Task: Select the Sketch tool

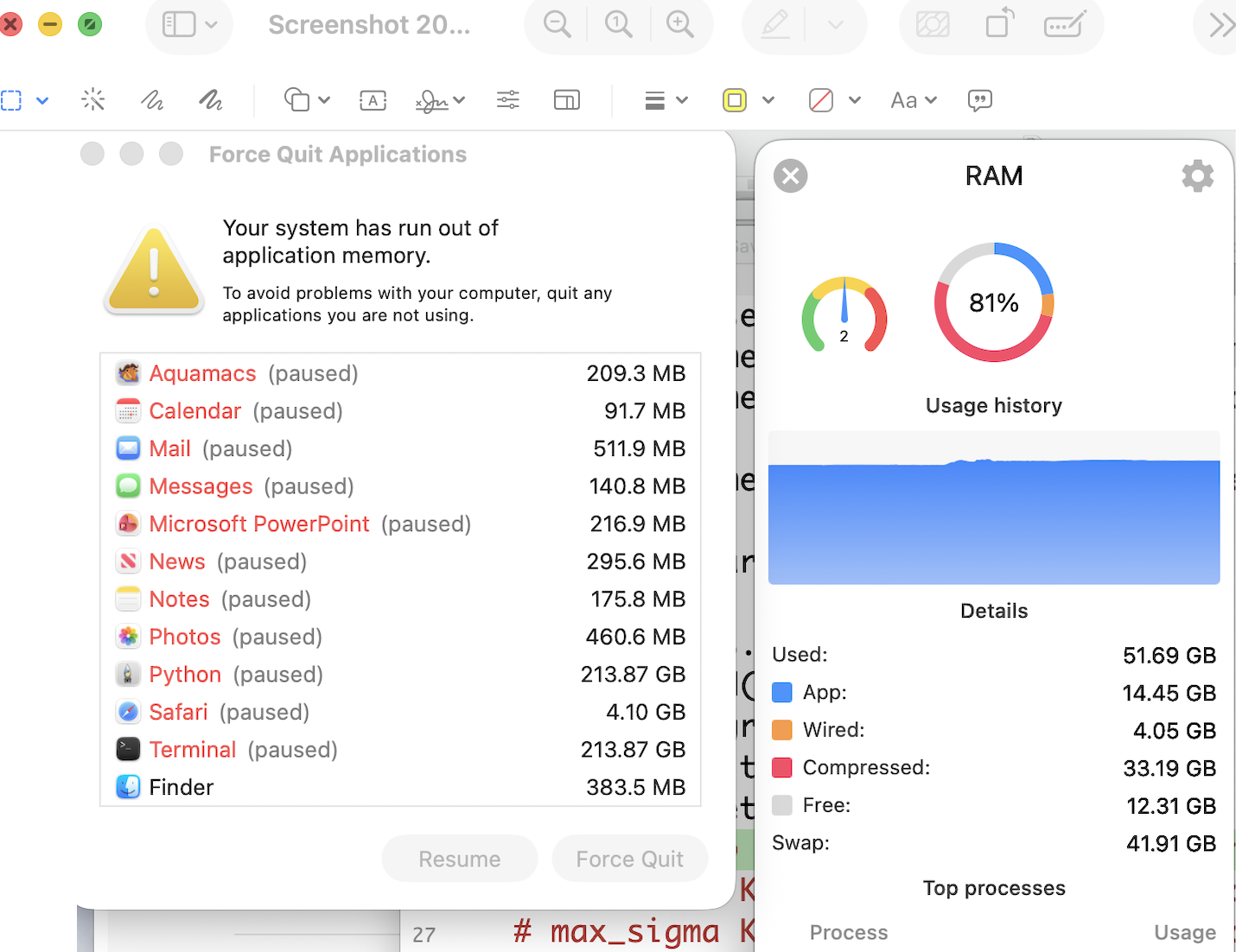Action: coord(152,100)
